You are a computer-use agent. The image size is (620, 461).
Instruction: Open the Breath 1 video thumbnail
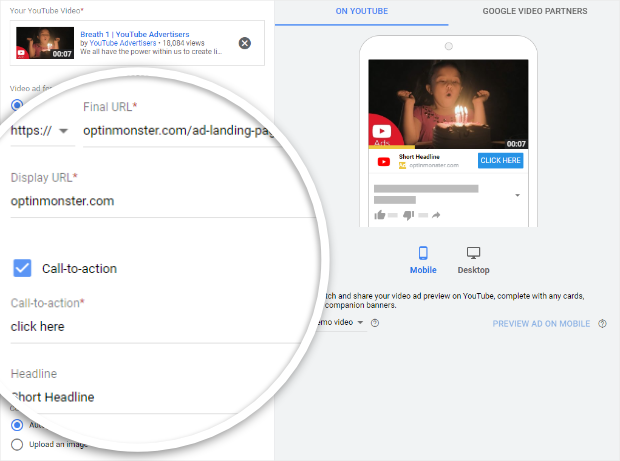[x=45, y=43]
